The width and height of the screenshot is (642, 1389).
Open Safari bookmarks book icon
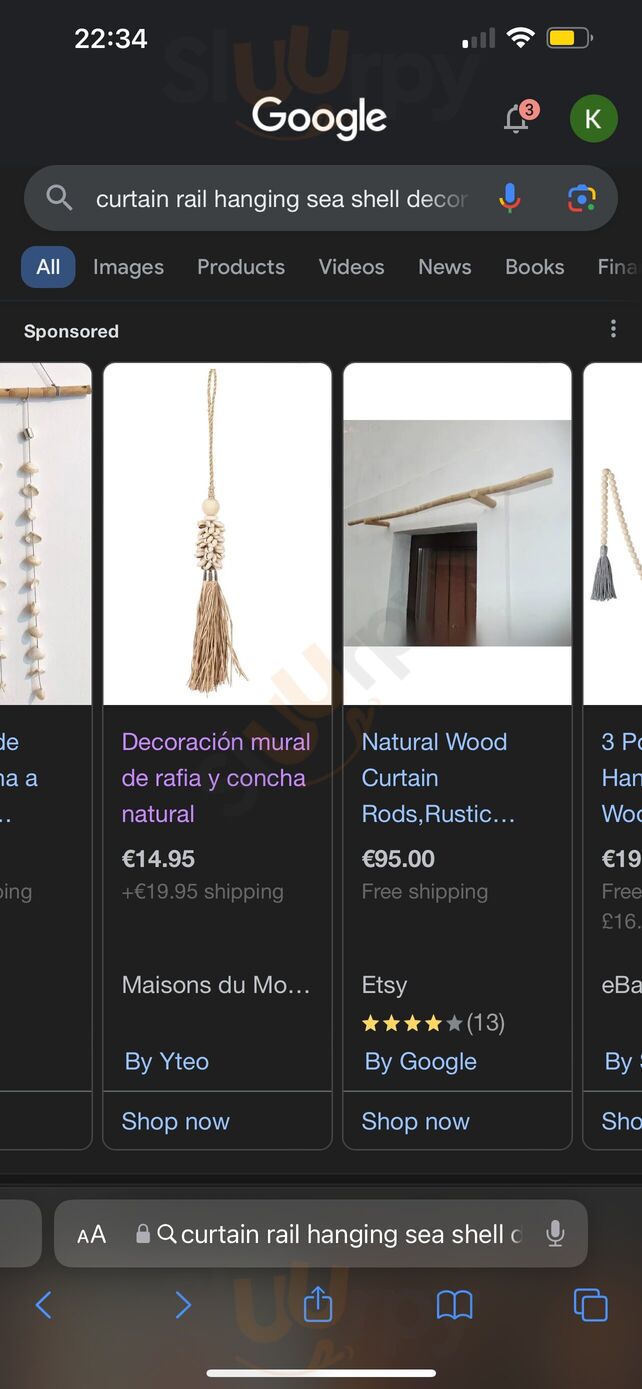454,1305
